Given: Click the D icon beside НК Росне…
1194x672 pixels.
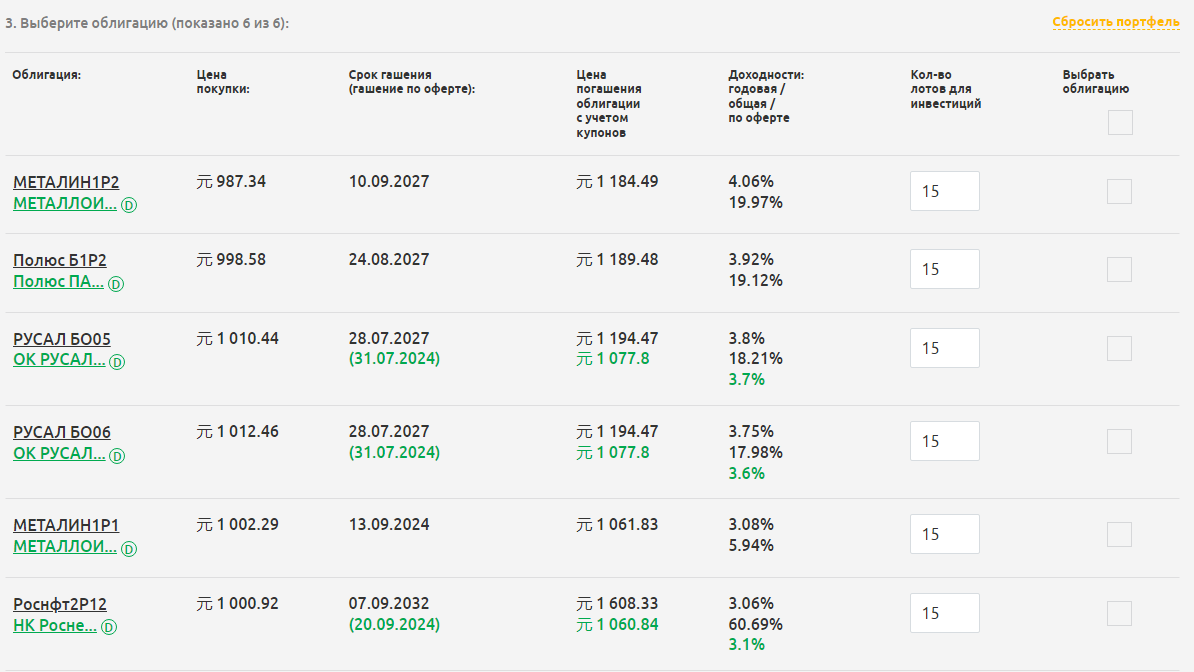Looking at the screenshot, I should coord(109,627).
